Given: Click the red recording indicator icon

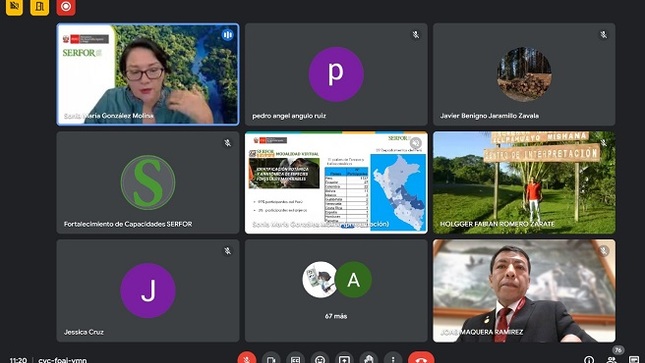Looking at the screenshot, I should tap(66, 7).
